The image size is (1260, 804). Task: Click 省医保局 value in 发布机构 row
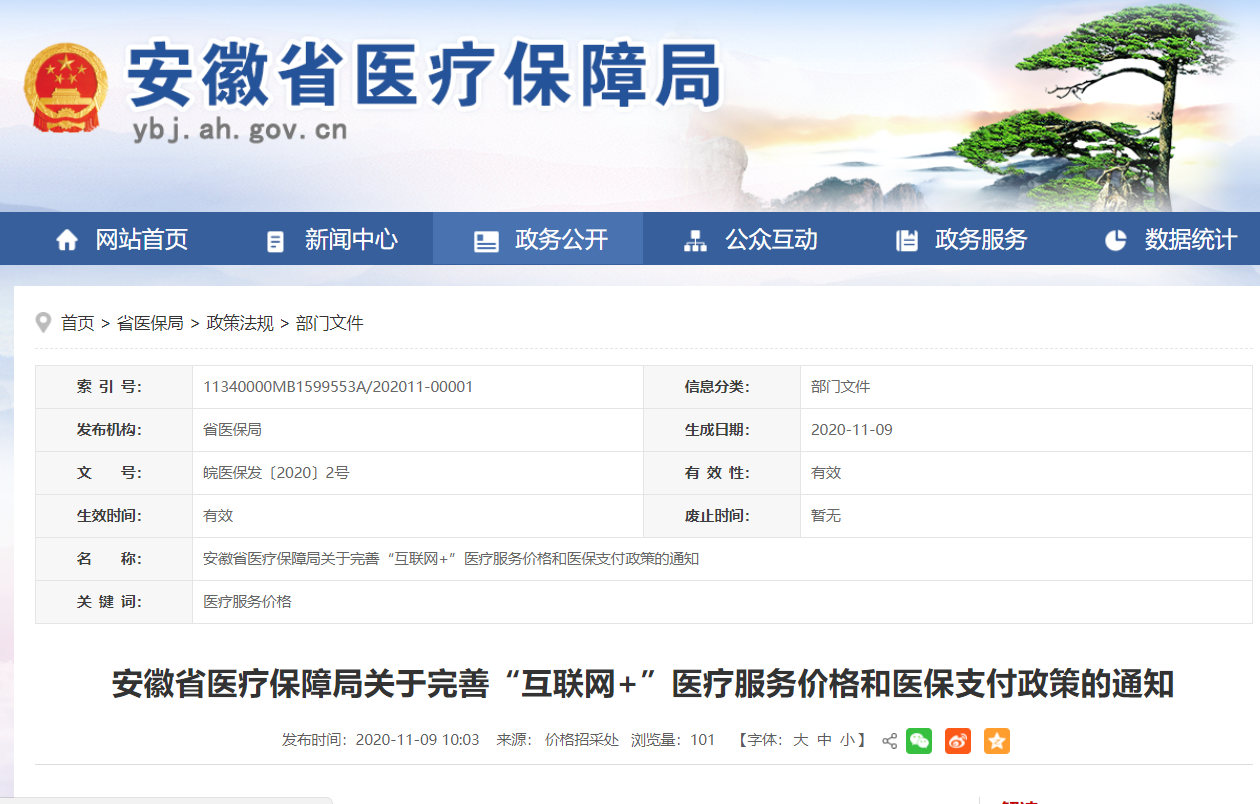click(232, 429)
